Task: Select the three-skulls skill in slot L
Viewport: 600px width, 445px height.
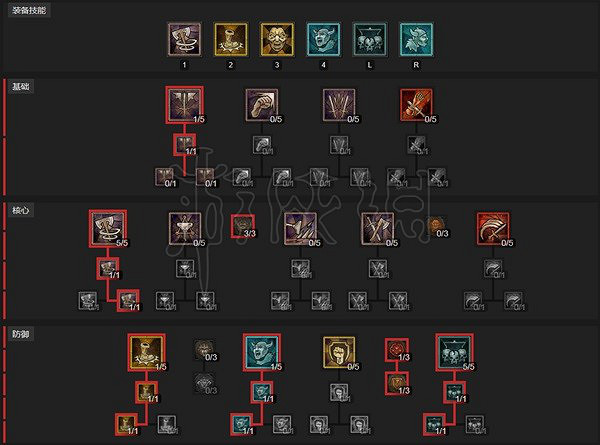Action: point(370,39)
